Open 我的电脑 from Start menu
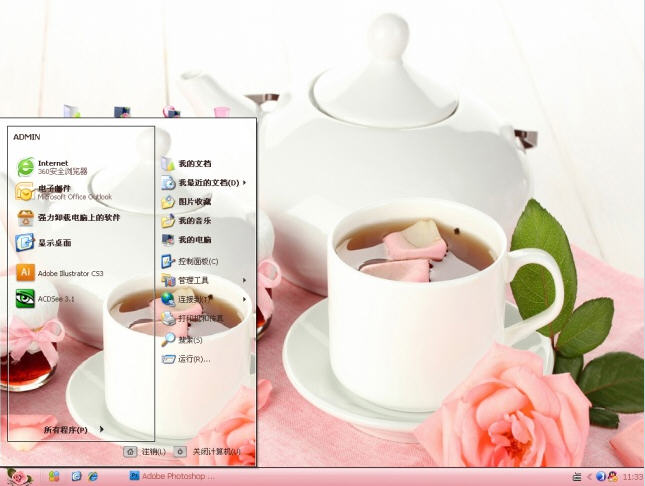The width and height of the screenshot is (645, 486). pyautogui.click(x=186, y=240)
